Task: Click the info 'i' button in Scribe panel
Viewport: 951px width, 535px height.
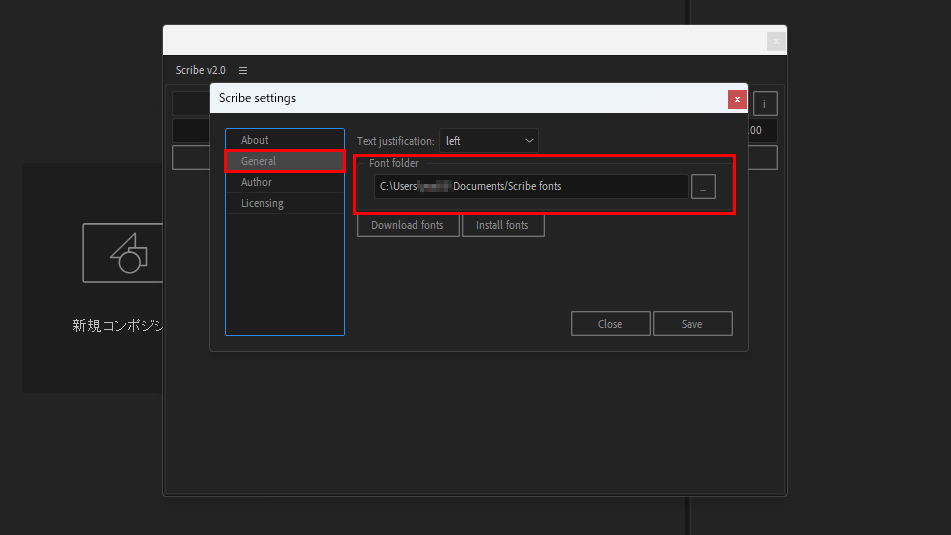Action: tap(765, 104)
